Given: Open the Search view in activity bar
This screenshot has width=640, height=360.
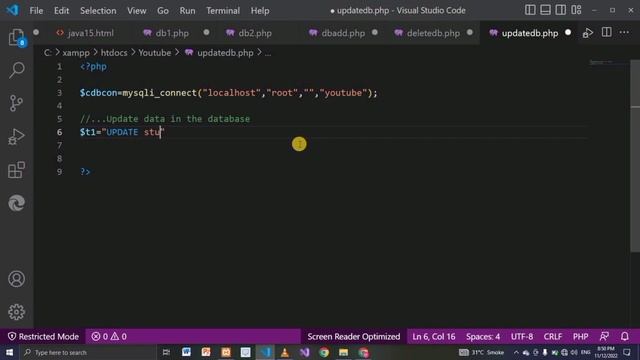Looking at the screenshot, I should click(16, 70).
